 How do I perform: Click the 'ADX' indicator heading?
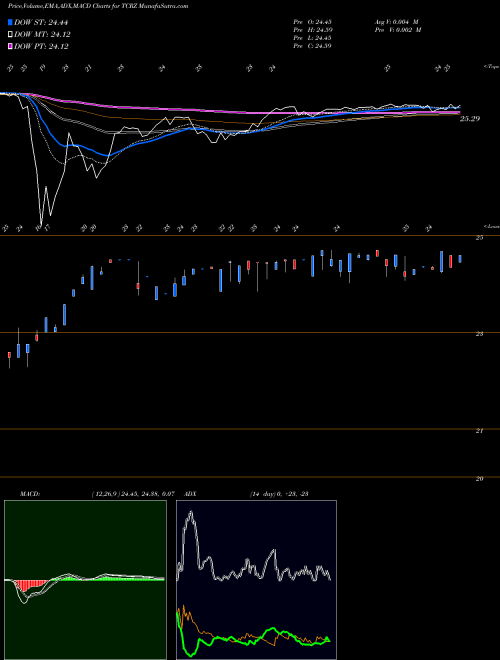tap(191, 494)
